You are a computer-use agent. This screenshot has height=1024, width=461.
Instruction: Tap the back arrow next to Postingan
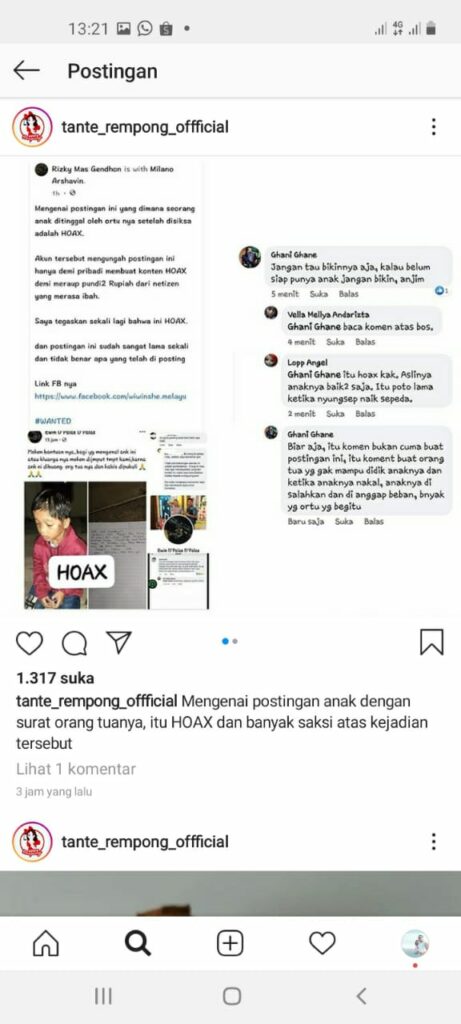pyautogui.click(x=26, y=71)
